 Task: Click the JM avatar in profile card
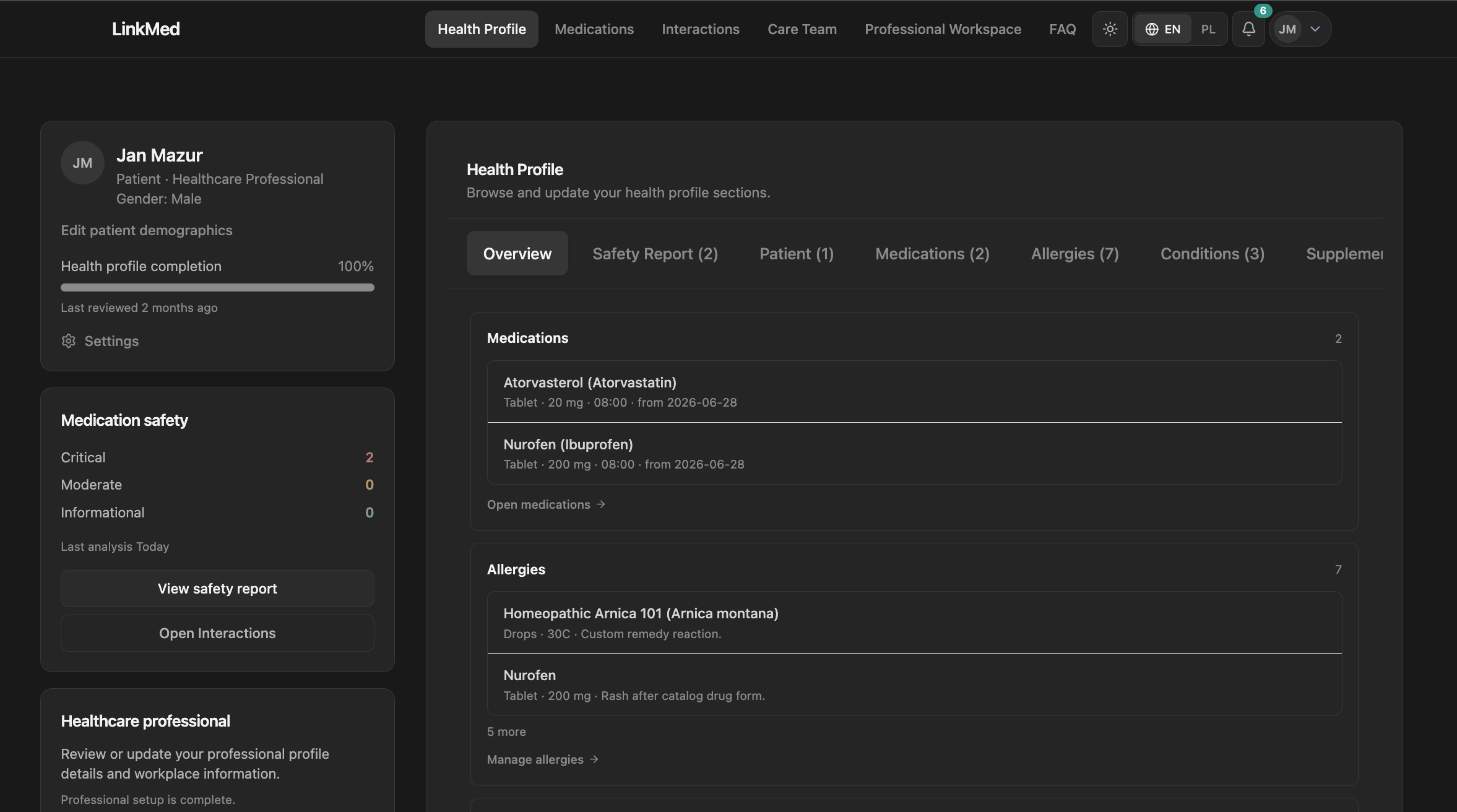point(82,163)
